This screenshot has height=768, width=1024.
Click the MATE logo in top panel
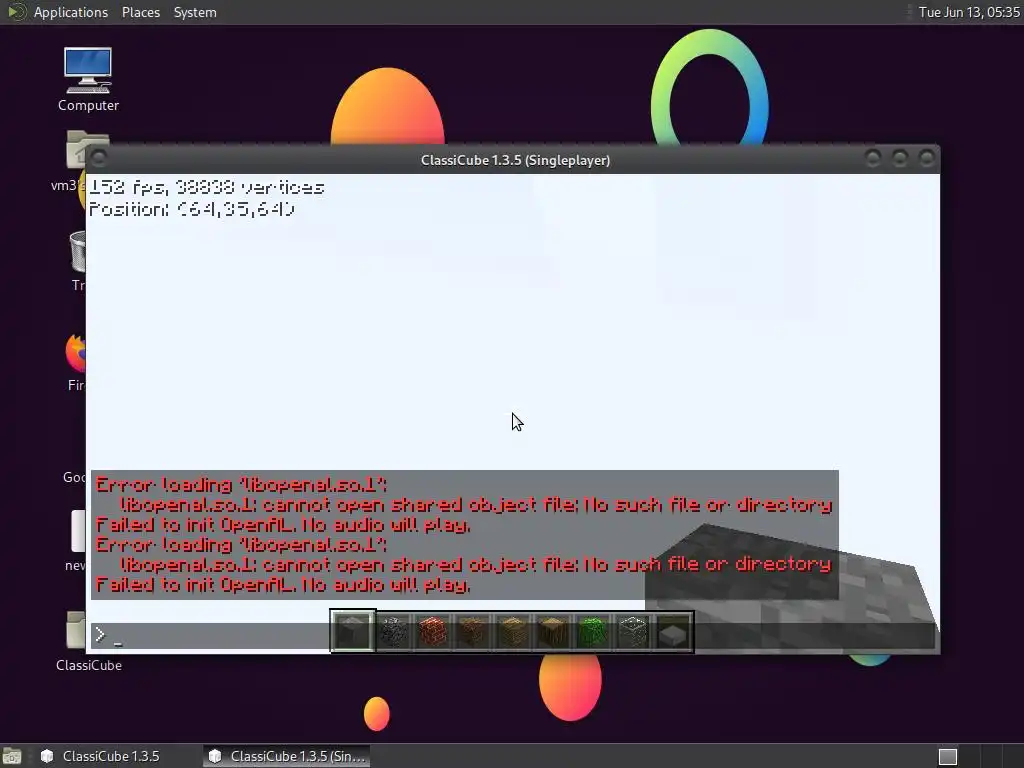point(16,12)
